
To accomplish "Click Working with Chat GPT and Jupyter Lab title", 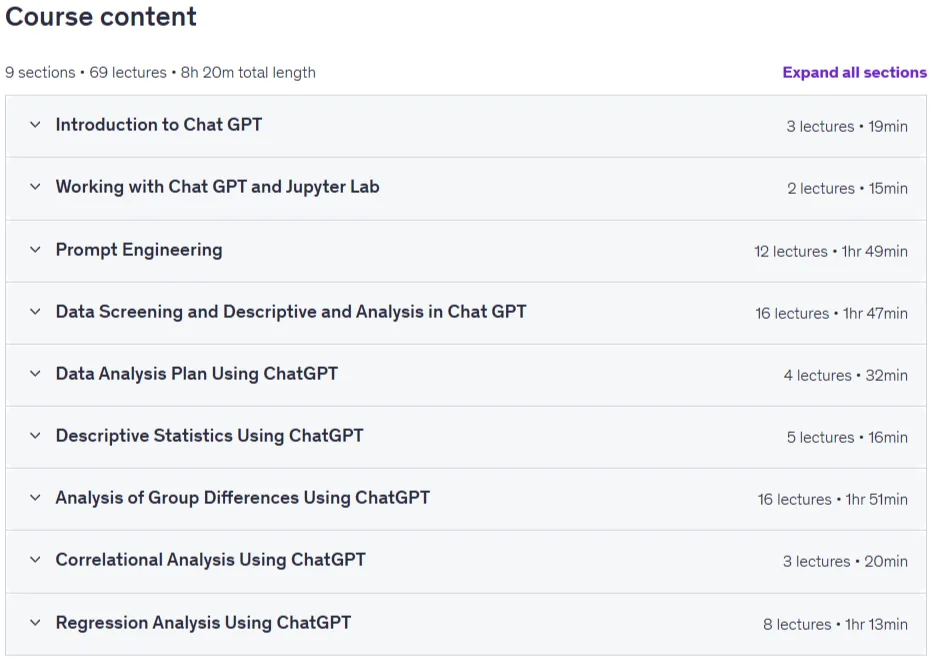I will [x=217, y=187].
